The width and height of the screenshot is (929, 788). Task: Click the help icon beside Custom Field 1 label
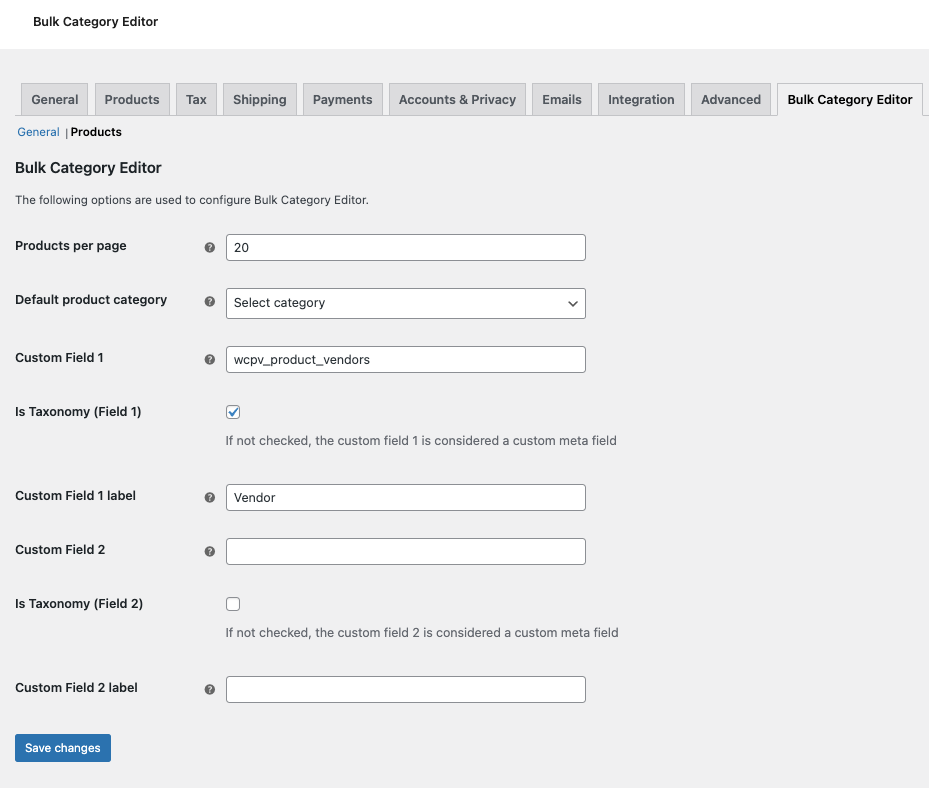click(x=209, y=496)
